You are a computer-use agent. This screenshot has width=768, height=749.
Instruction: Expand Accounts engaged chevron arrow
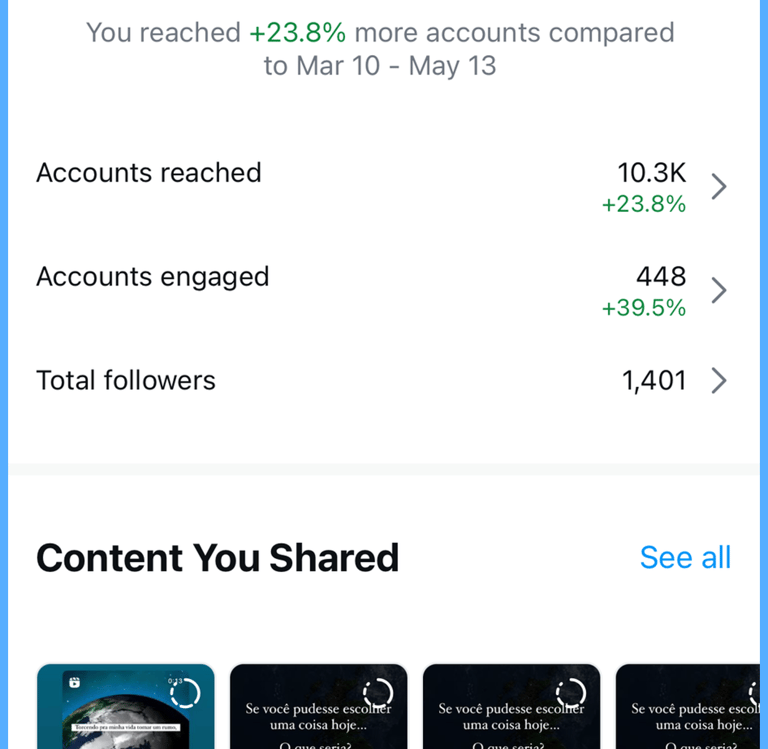tap(718, 291)
